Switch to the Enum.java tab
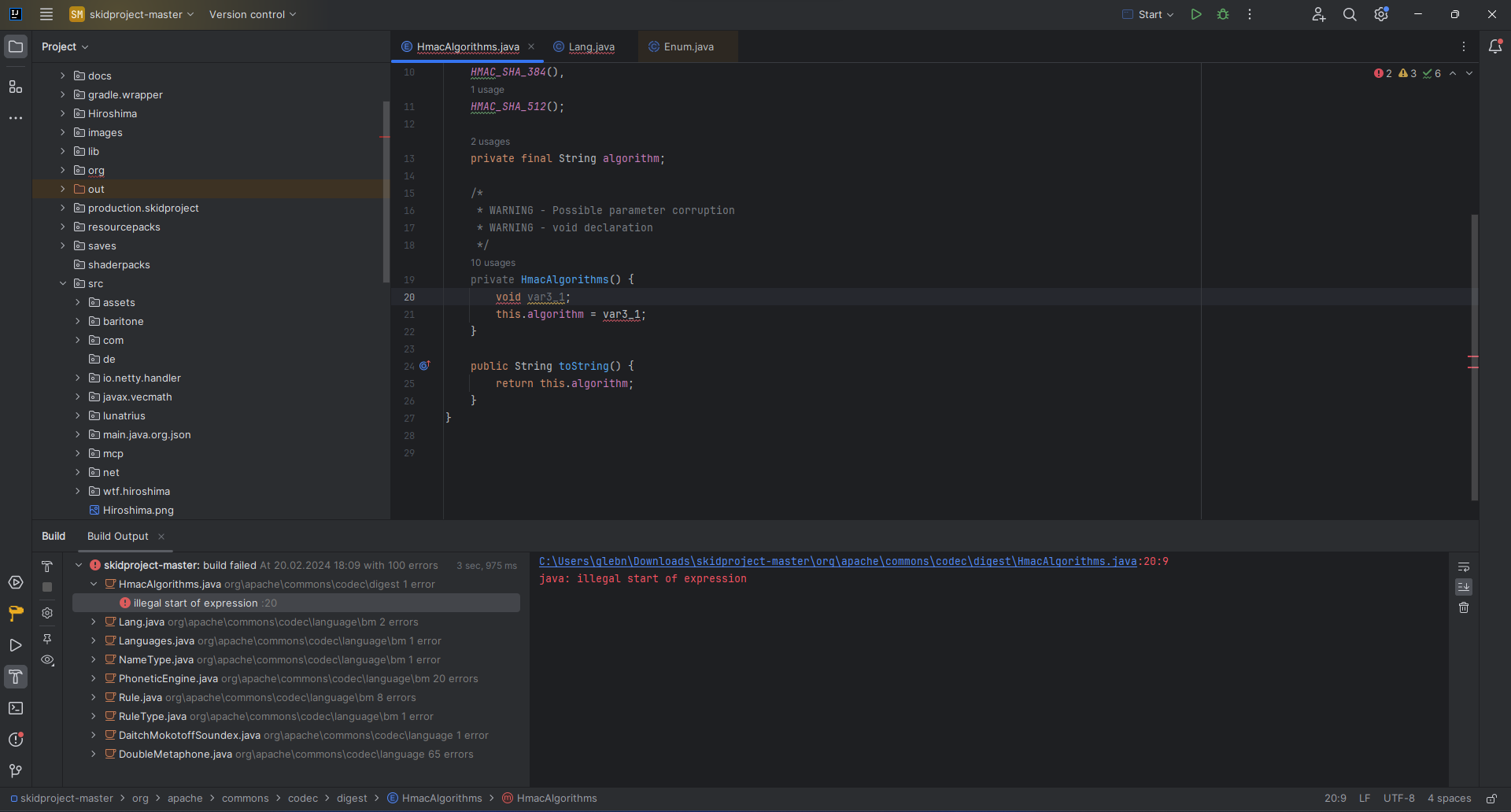The width and height of the screenshot is (1511, 812). point(689,46)
